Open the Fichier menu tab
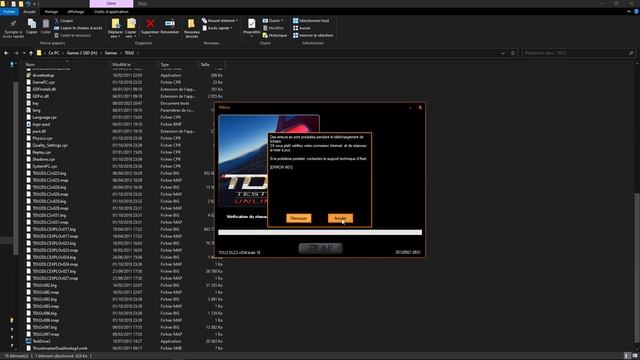Viewport: 640px width, 360px height. point(9,12)
